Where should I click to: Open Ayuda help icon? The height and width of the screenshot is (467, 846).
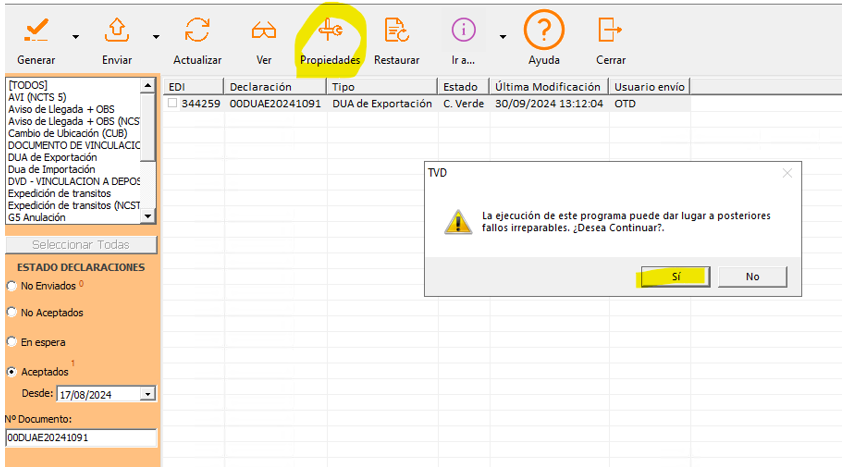click(x=544, y=30)
